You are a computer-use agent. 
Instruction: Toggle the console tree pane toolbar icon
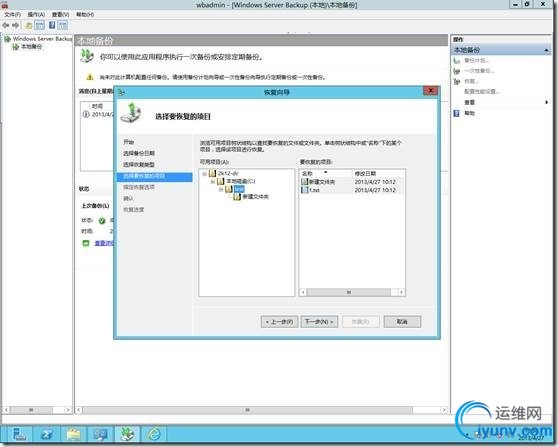point(40,25)
